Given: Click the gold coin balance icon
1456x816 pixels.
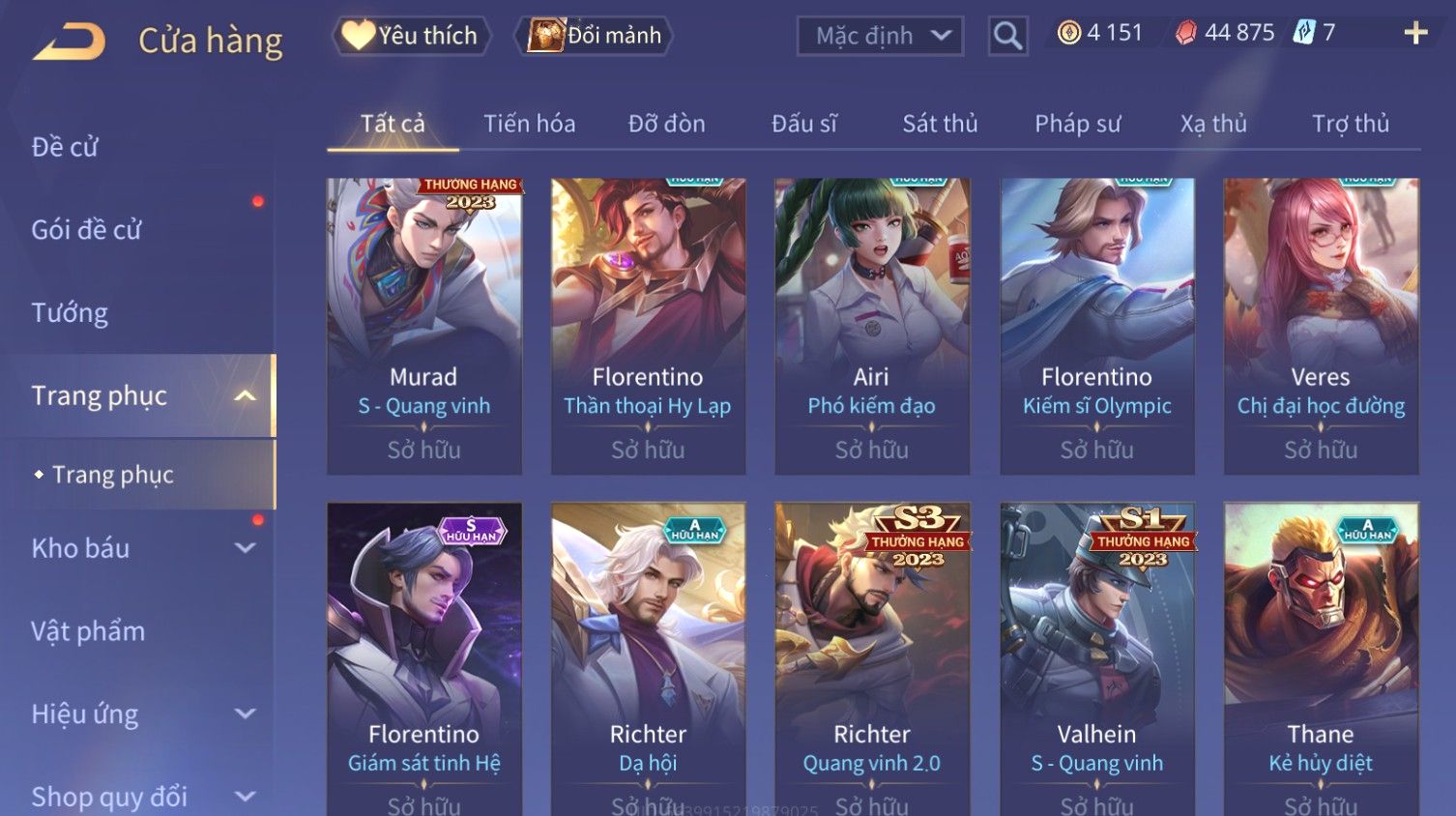Looking at the screenshot, I should pos(1068,33).
